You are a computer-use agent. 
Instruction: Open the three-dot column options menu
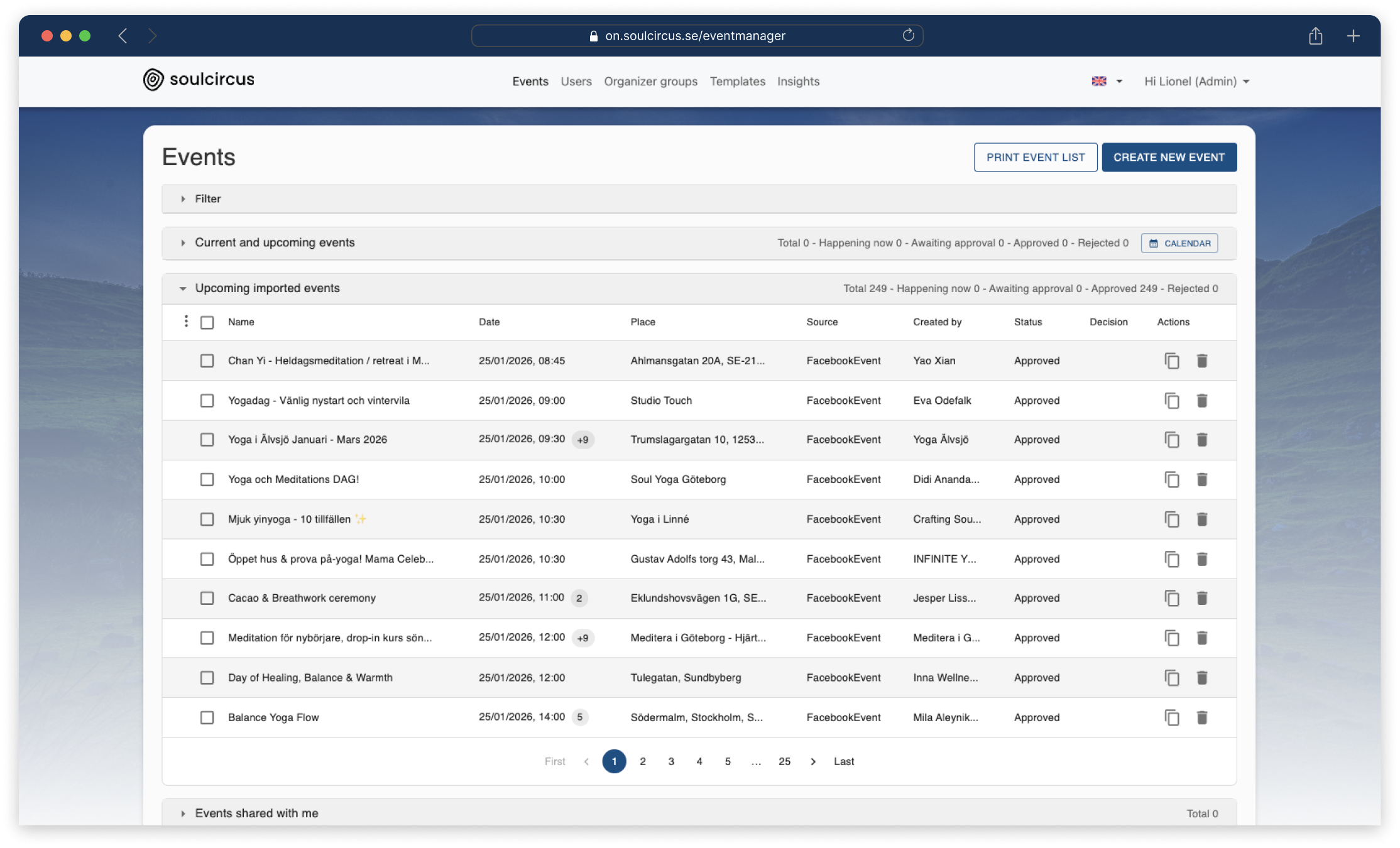tap(186, 322)
